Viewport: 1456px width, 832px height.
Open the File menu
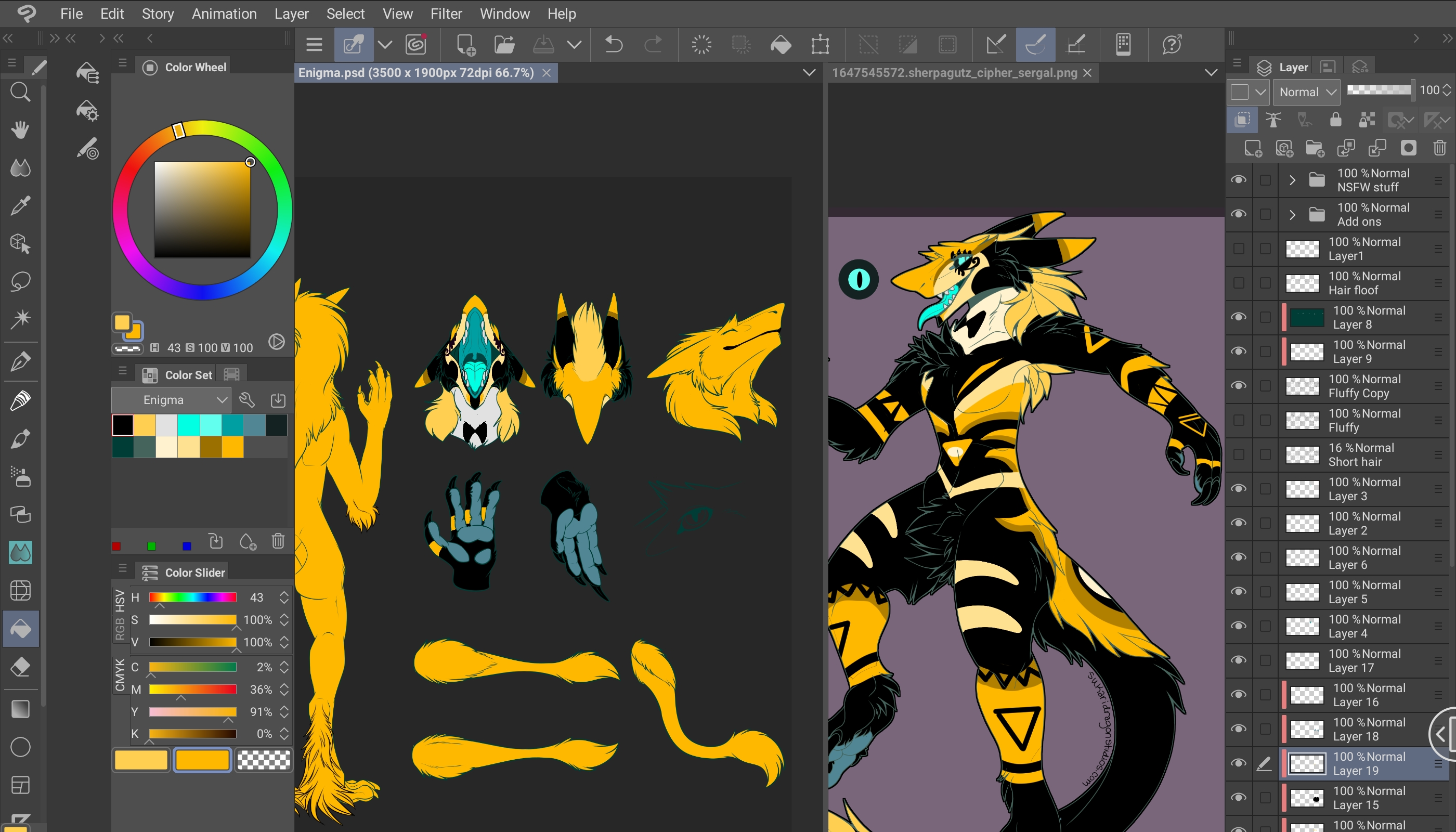71,14
